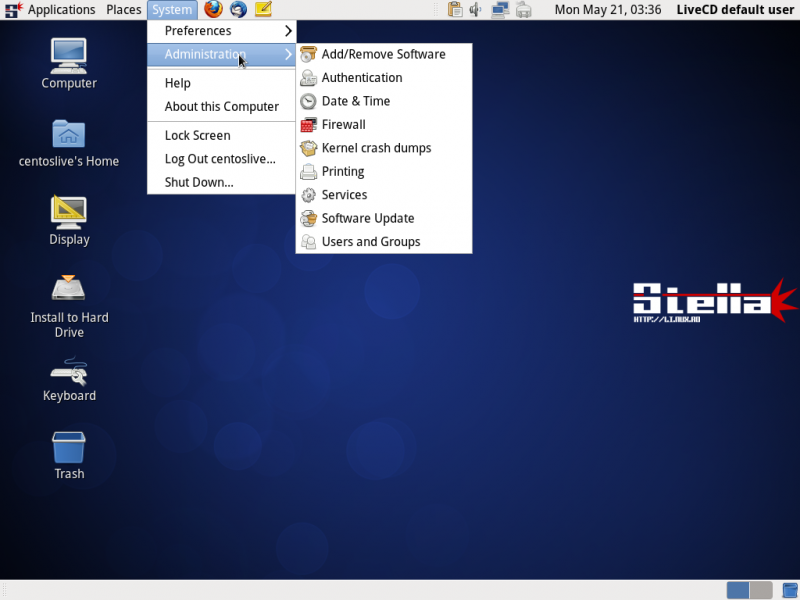The height and width of the screenshot is (600, 800).
Task: Open Kernel crash dumps tool
Action: pyautogui.click(x=384, y=148)
